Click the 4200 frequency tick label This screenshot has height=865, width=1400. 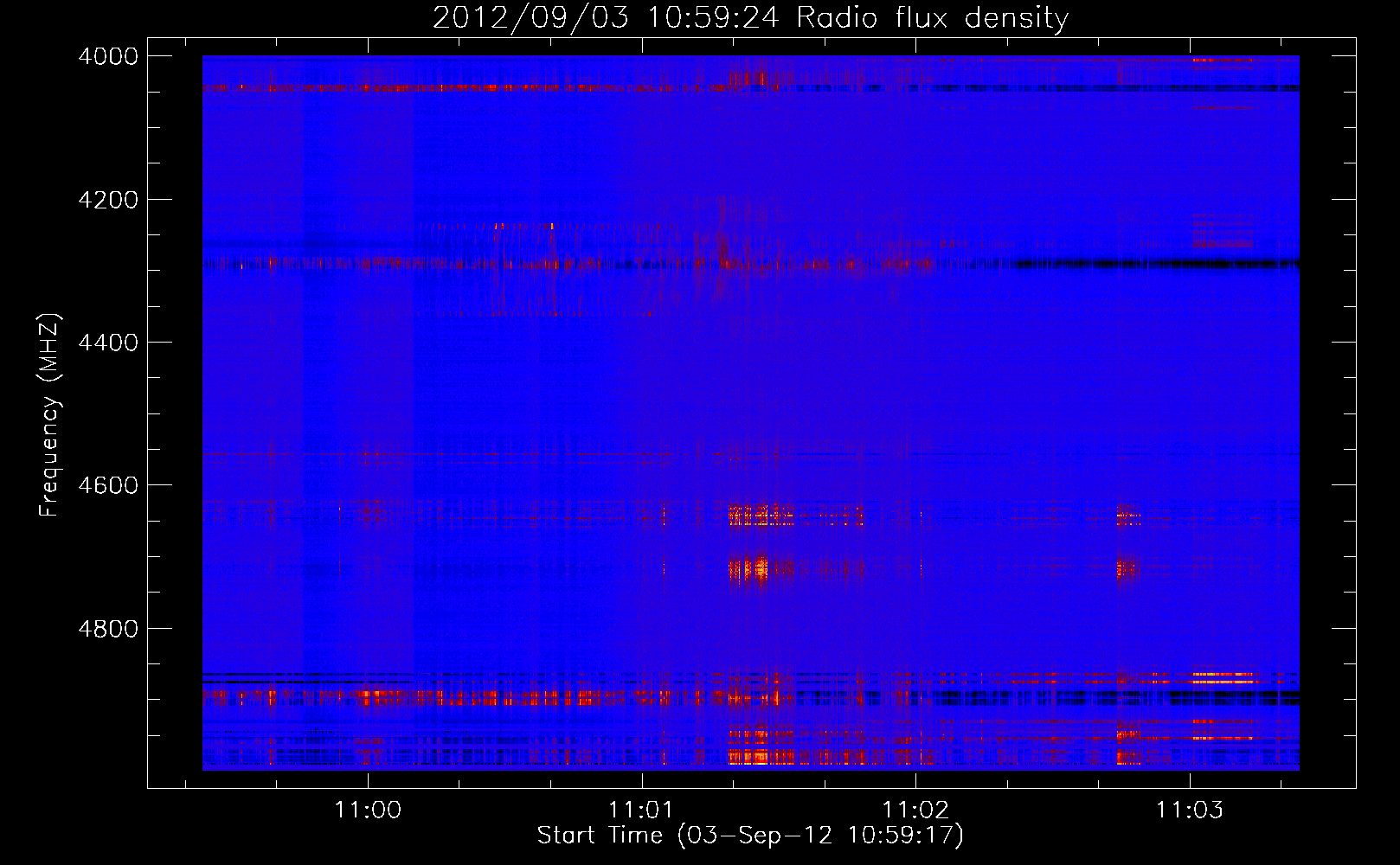click(108, 200)
